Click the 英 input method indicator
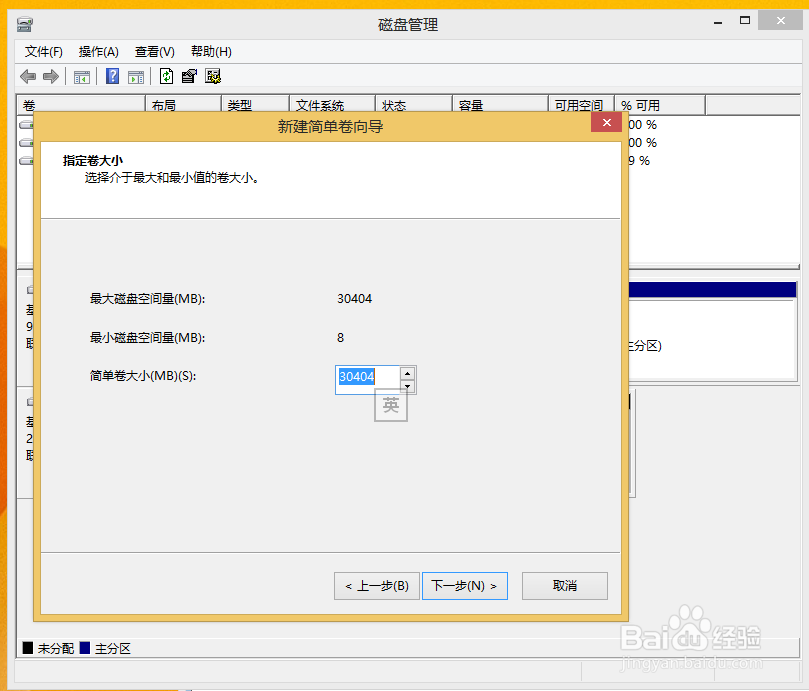 [390, 405]
